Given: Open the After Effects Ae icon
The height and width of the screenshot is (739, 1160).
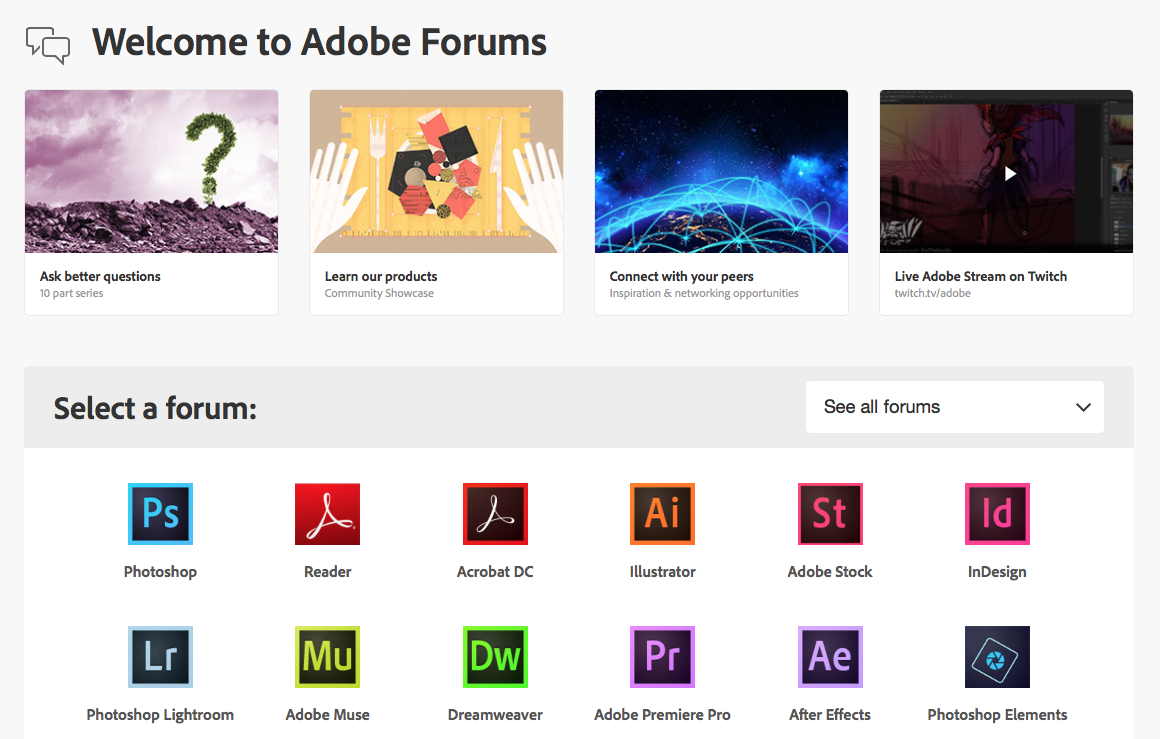Looking at the screenshot, I should coord(830,657).
